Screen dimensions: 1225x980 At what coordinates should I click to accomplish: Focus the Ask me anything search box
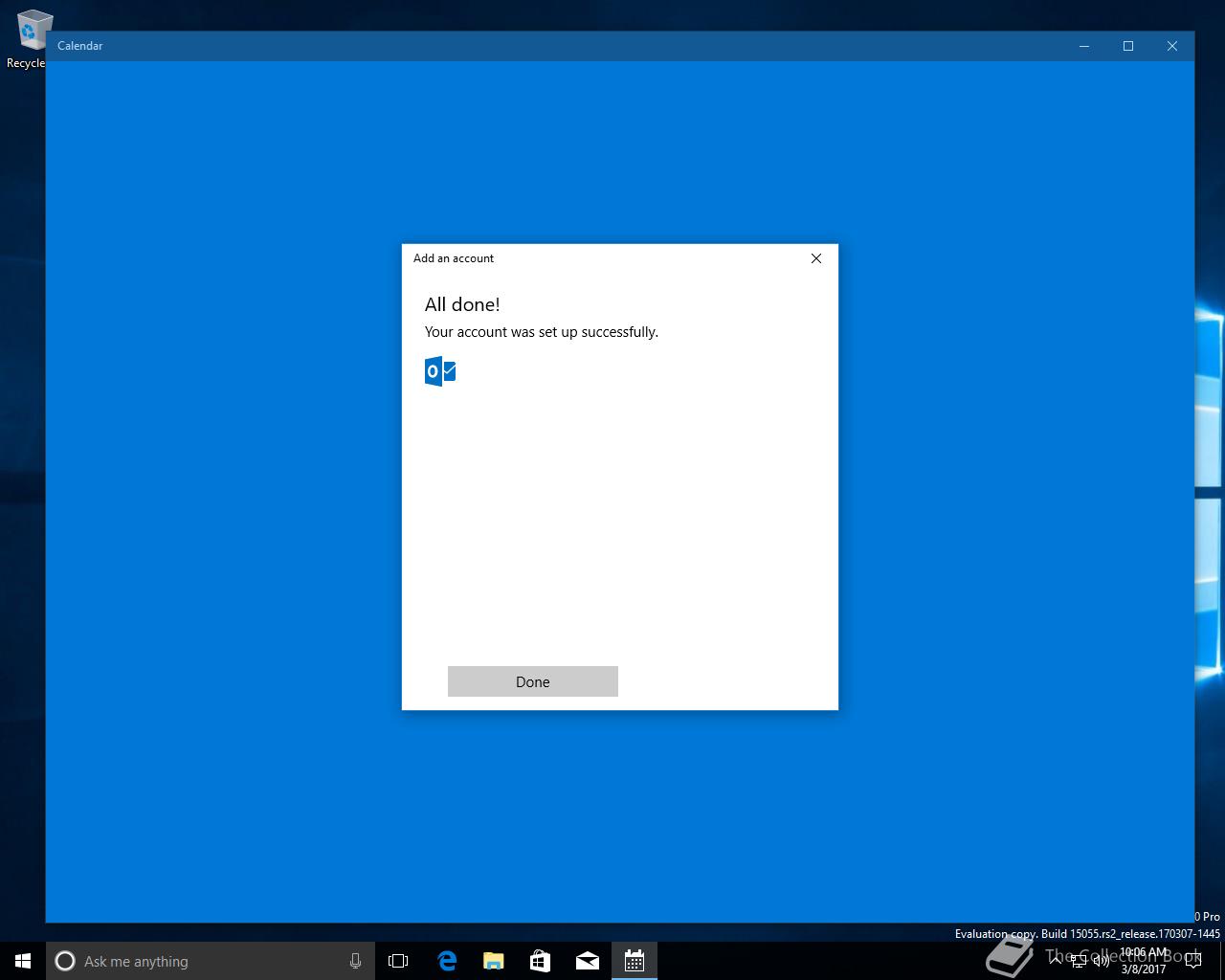coord(211,961)
